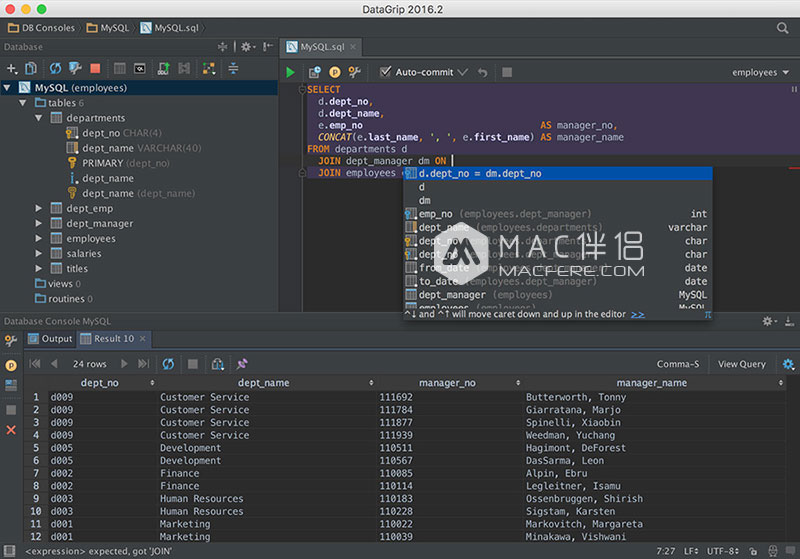
Task: Close the Result 10 tab
Action: point(143,339)
